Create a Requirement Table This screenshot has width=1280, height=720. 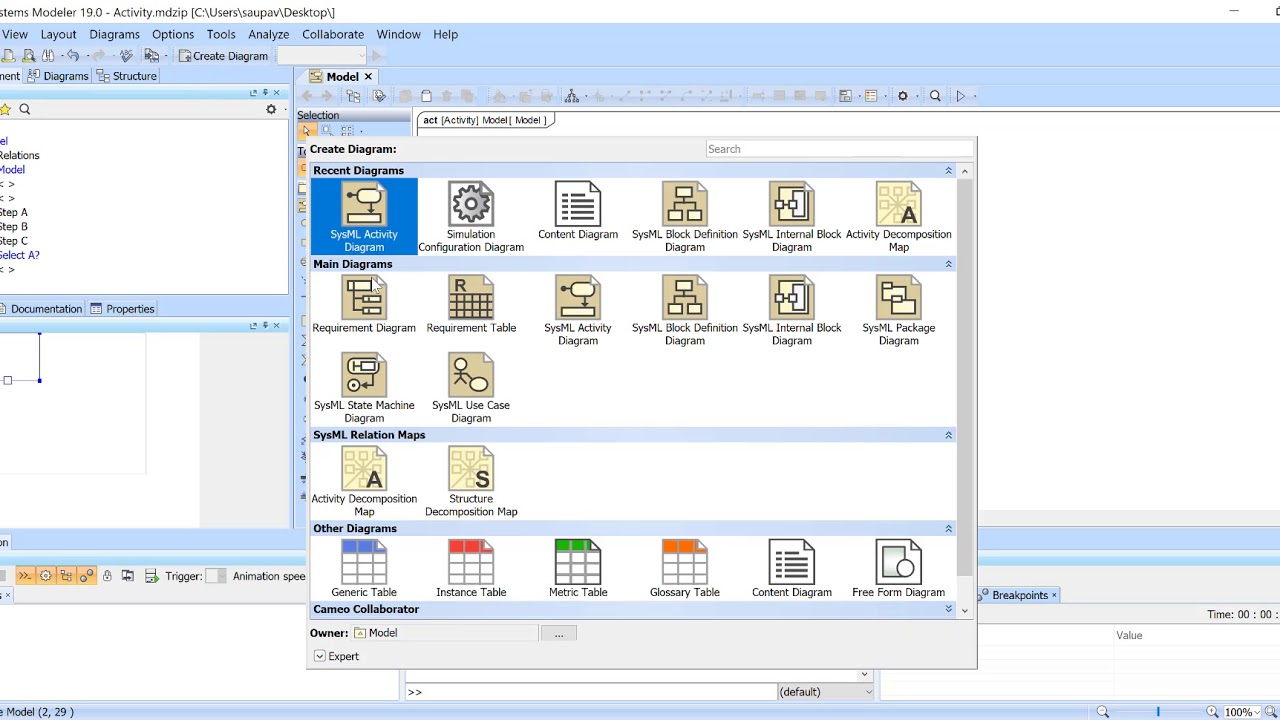click(471, 305)
